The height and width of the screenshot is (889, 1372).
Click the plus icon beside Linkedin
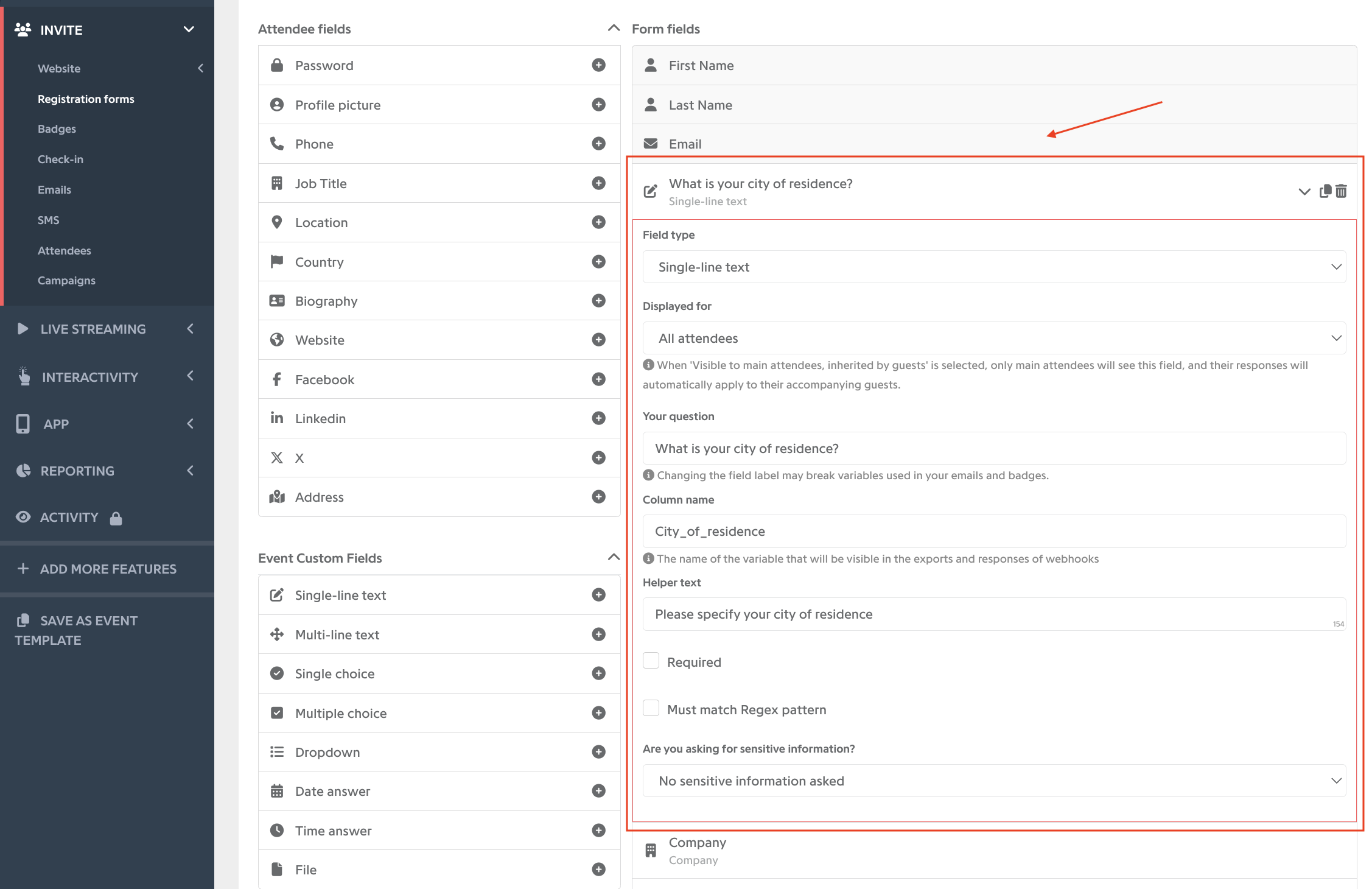point(598,418)
